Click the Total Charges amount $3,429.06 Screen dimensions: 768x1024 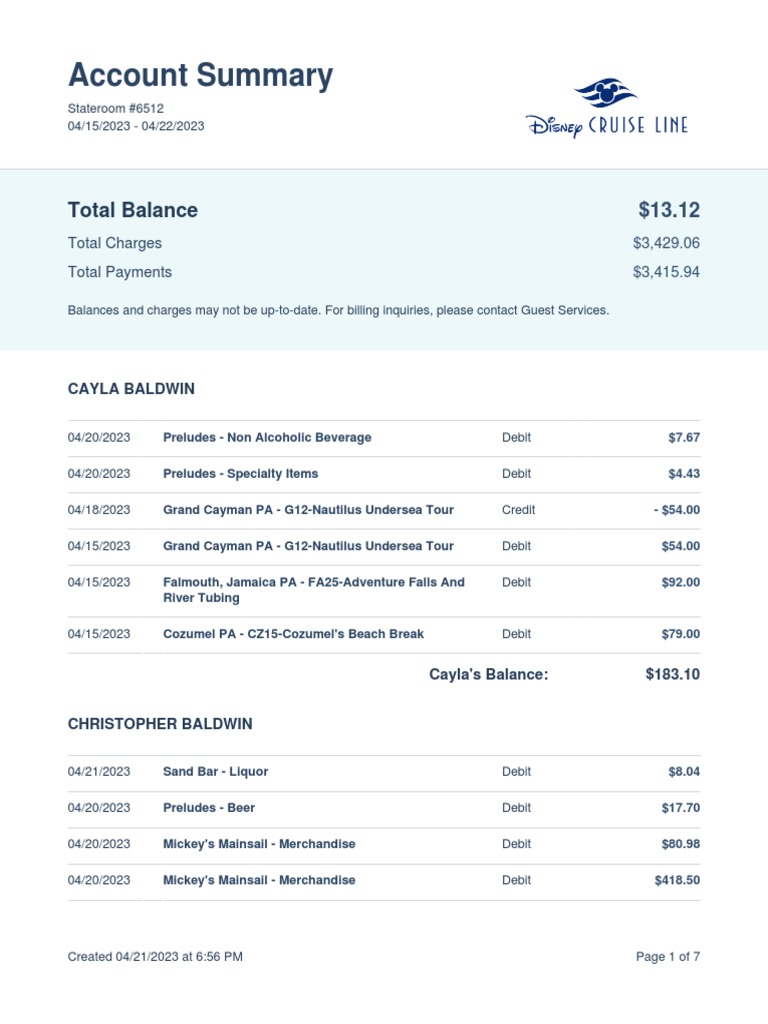(666, 243)
